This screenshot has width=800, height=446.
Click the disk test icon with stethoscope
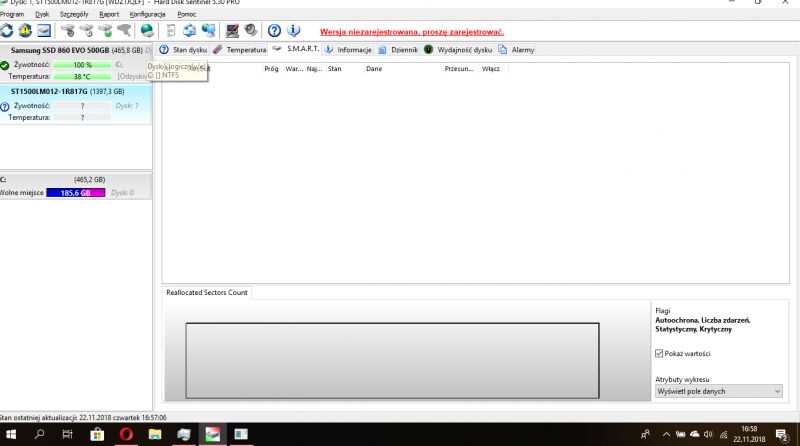pyautogui.click(x=67, y=31)
